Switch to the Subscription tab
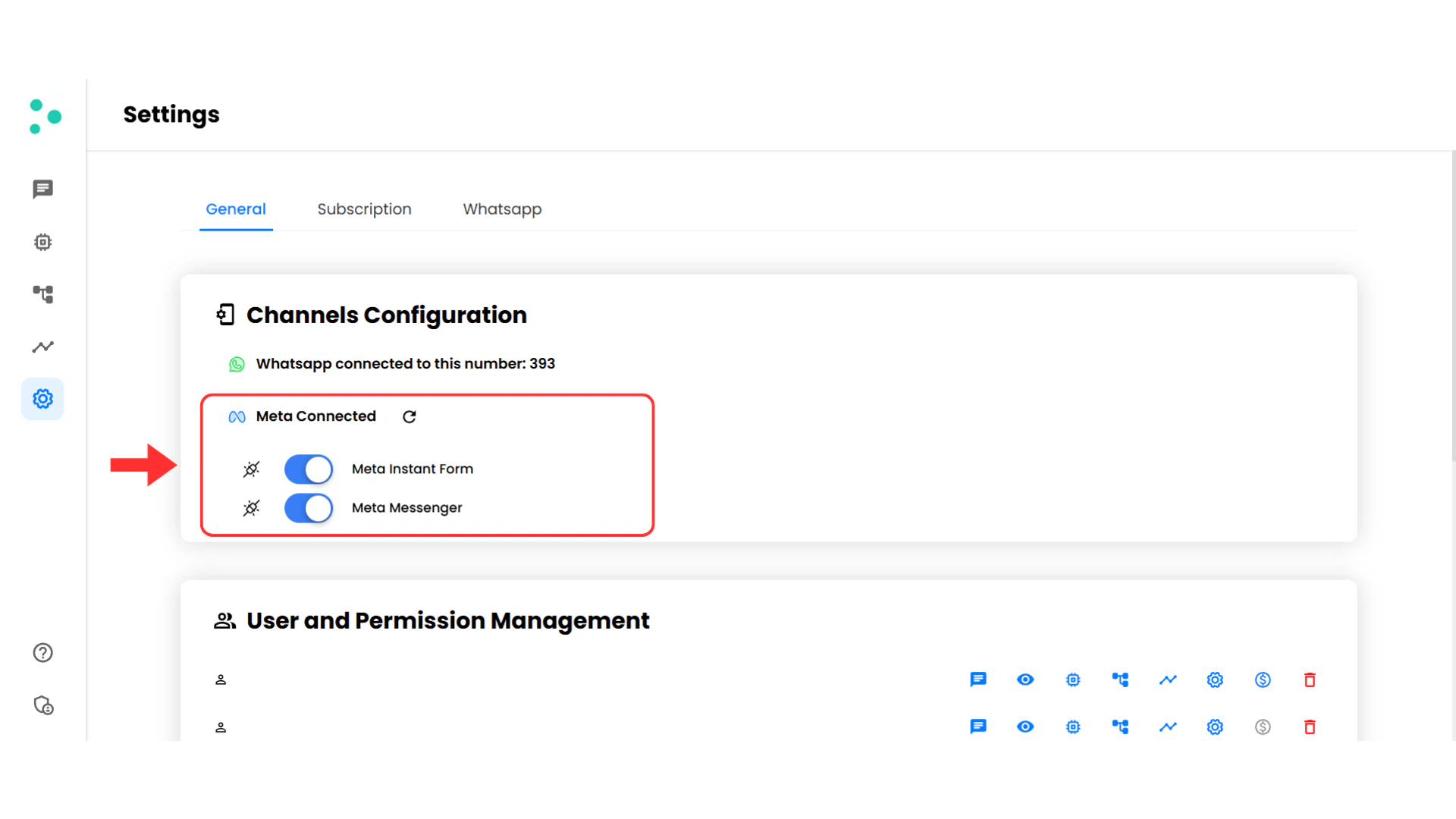Image resolution: width=1456 pixels, height=819 pixels. pos(364,209)
